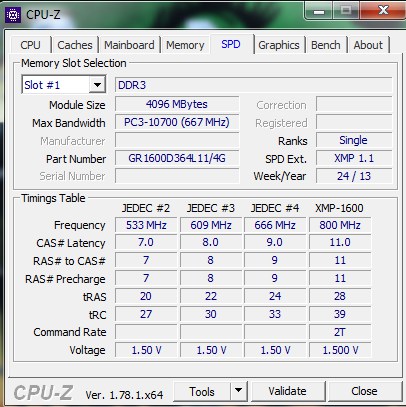
Task: Click the Validate button
Action: click(x=287, y=391)
